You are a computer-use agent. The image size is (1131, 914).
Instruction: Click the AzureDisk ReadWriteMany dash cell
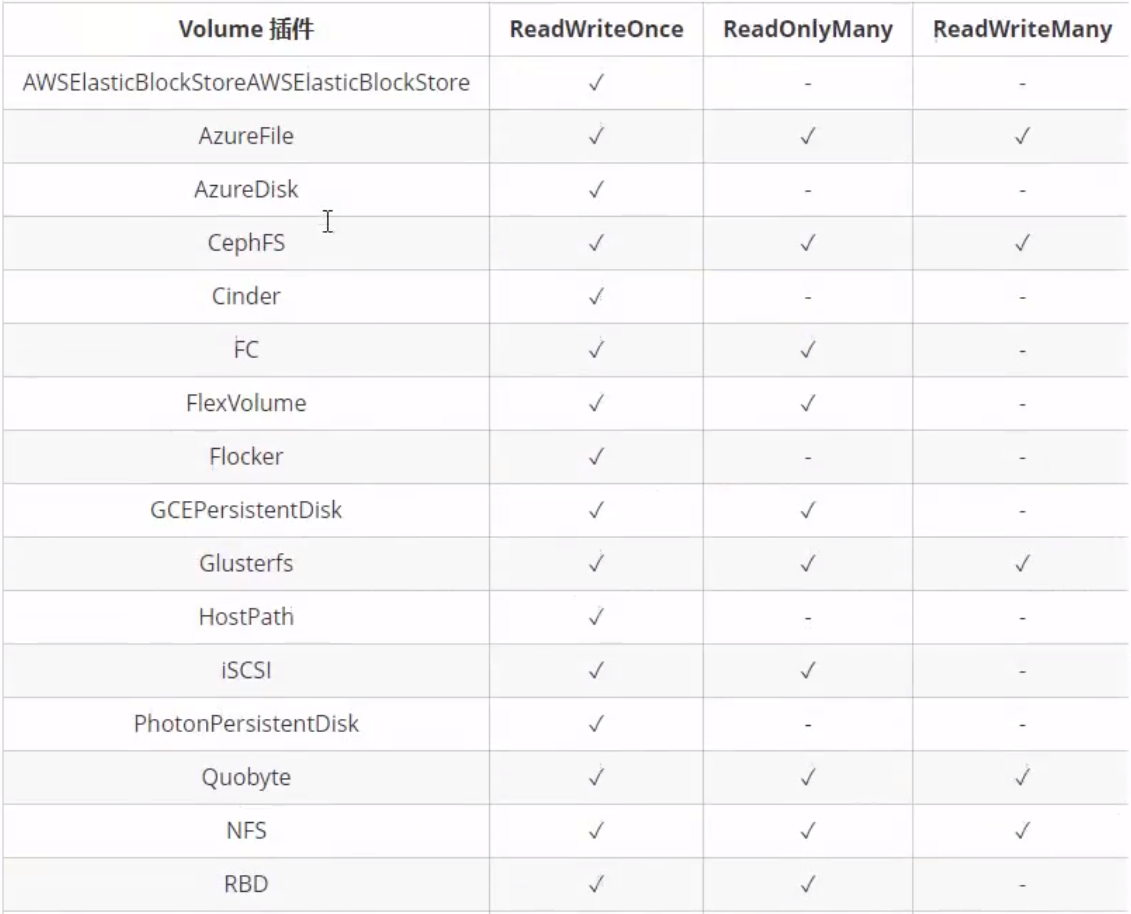(1022, 190)
